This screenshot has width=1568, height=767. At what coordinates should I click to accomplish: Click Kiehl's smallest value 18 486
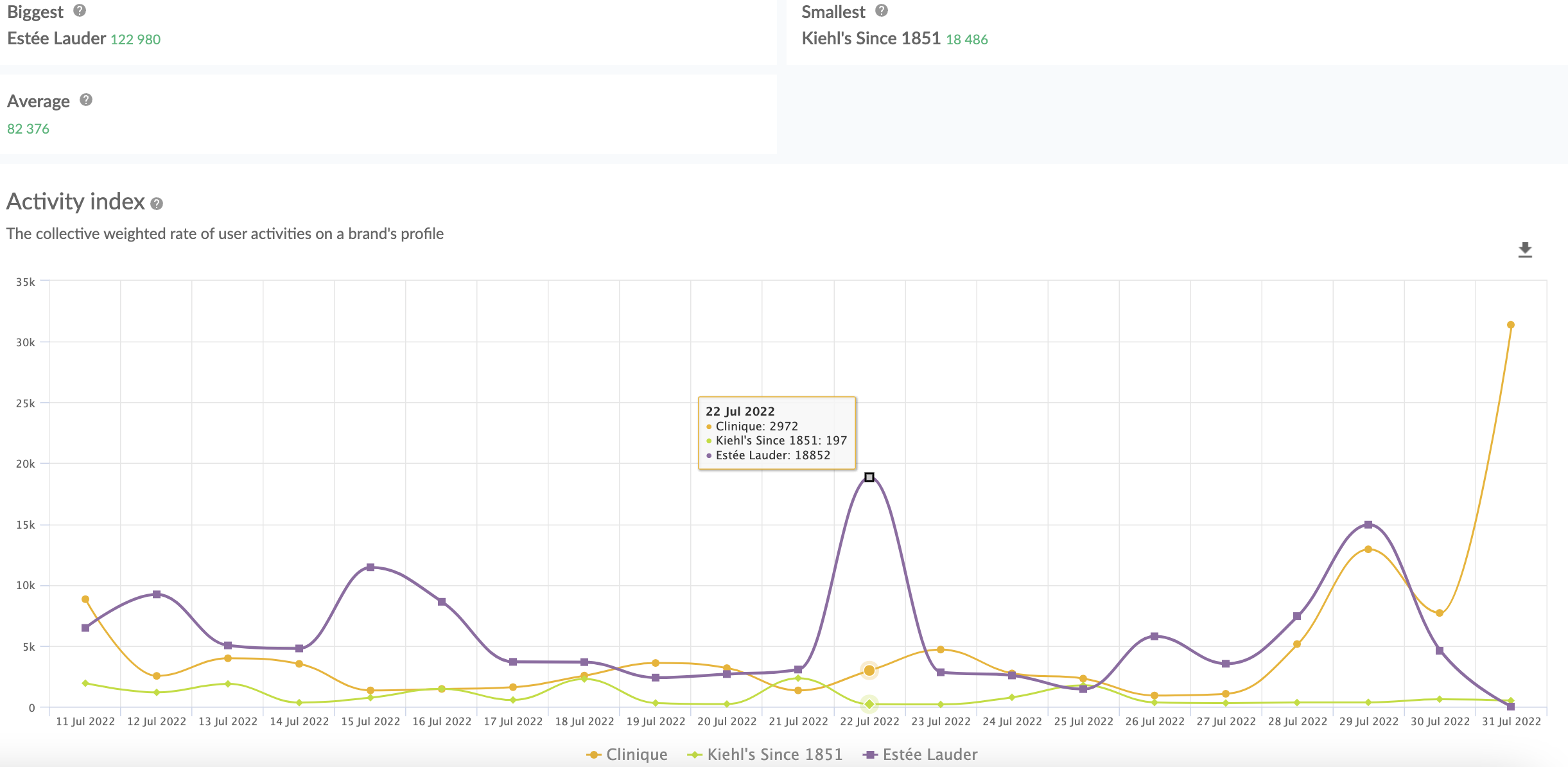966,40
